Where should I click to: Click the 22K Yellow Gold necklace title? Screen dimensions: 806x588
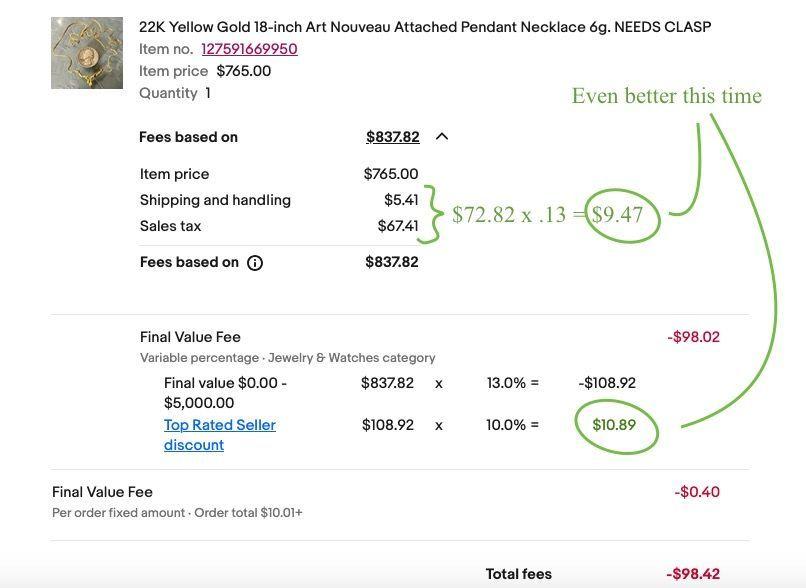[x=425, y=27]
